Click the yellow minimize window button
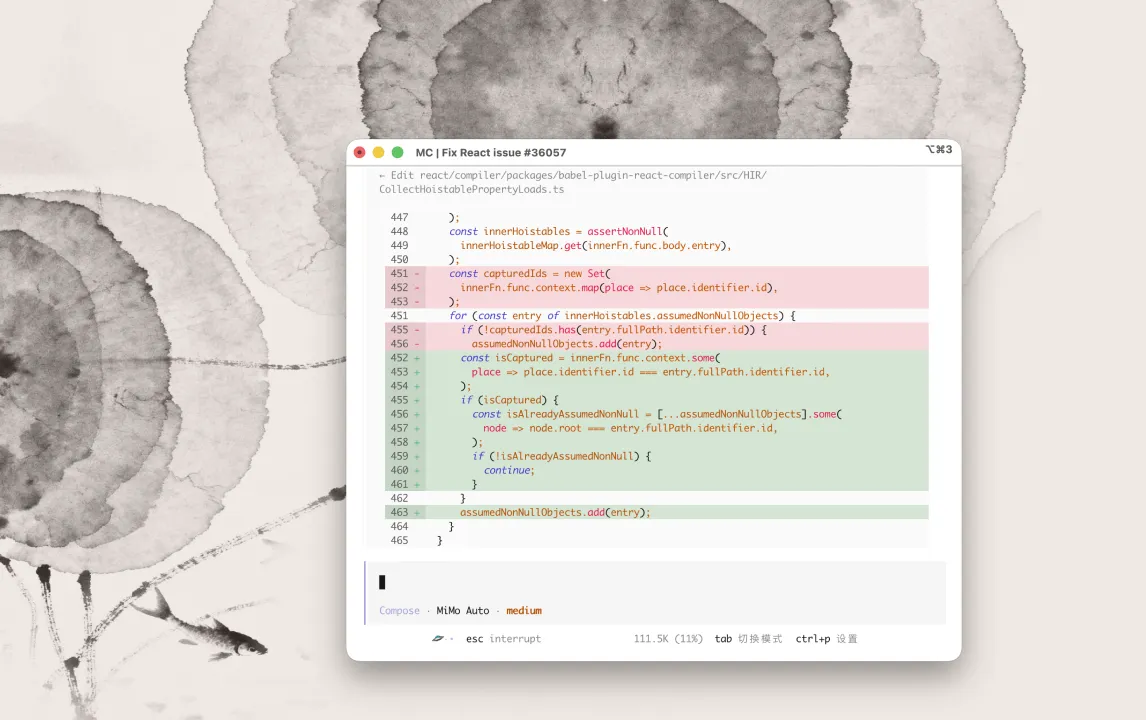This screenshot has height=720, width=1146. click(x=378, y=152)
